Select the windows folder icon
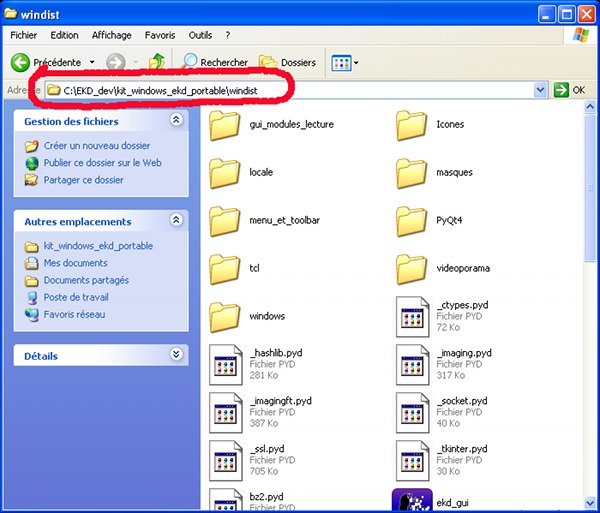The image size is (600, 513). pos(224,317)
